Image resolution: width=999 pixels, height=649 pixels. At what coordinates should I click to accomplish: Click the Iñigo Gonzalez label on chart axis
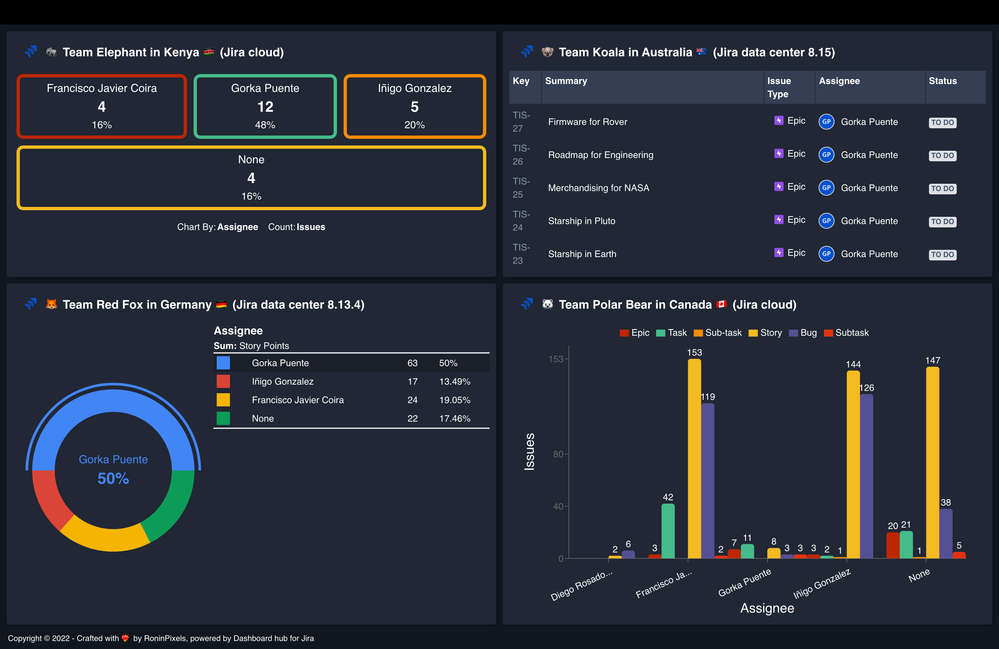click(822, 584)
